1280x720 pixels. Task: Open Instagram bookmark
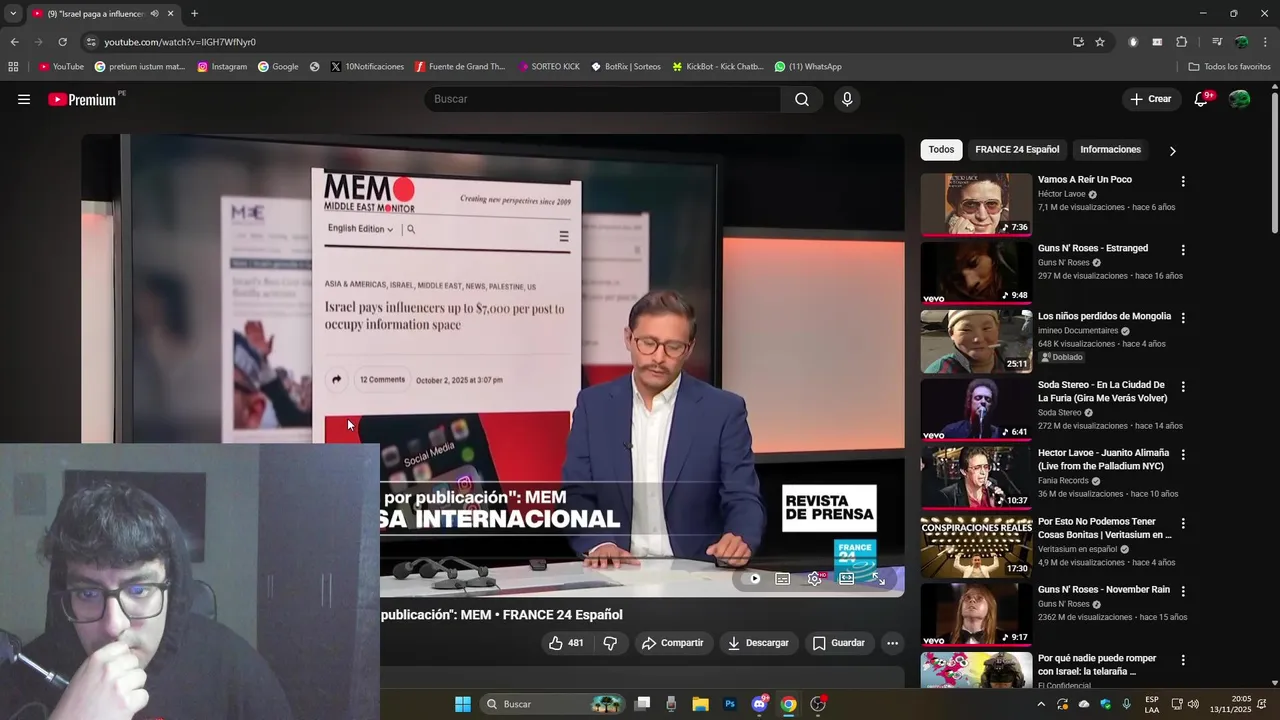pos(222,67)
